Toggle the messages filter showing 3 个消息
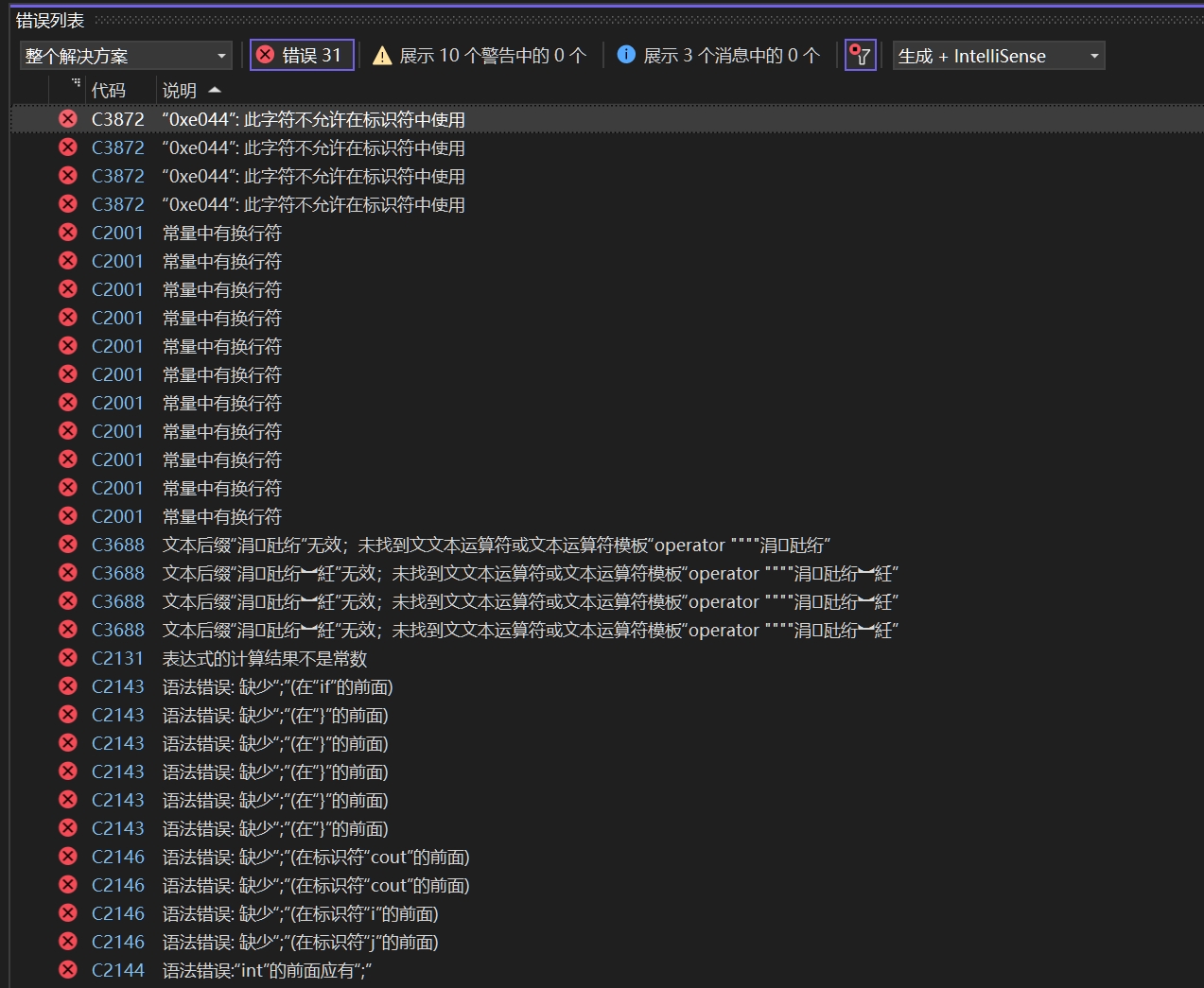This screenshot has height=988, width=1204. 719,56
